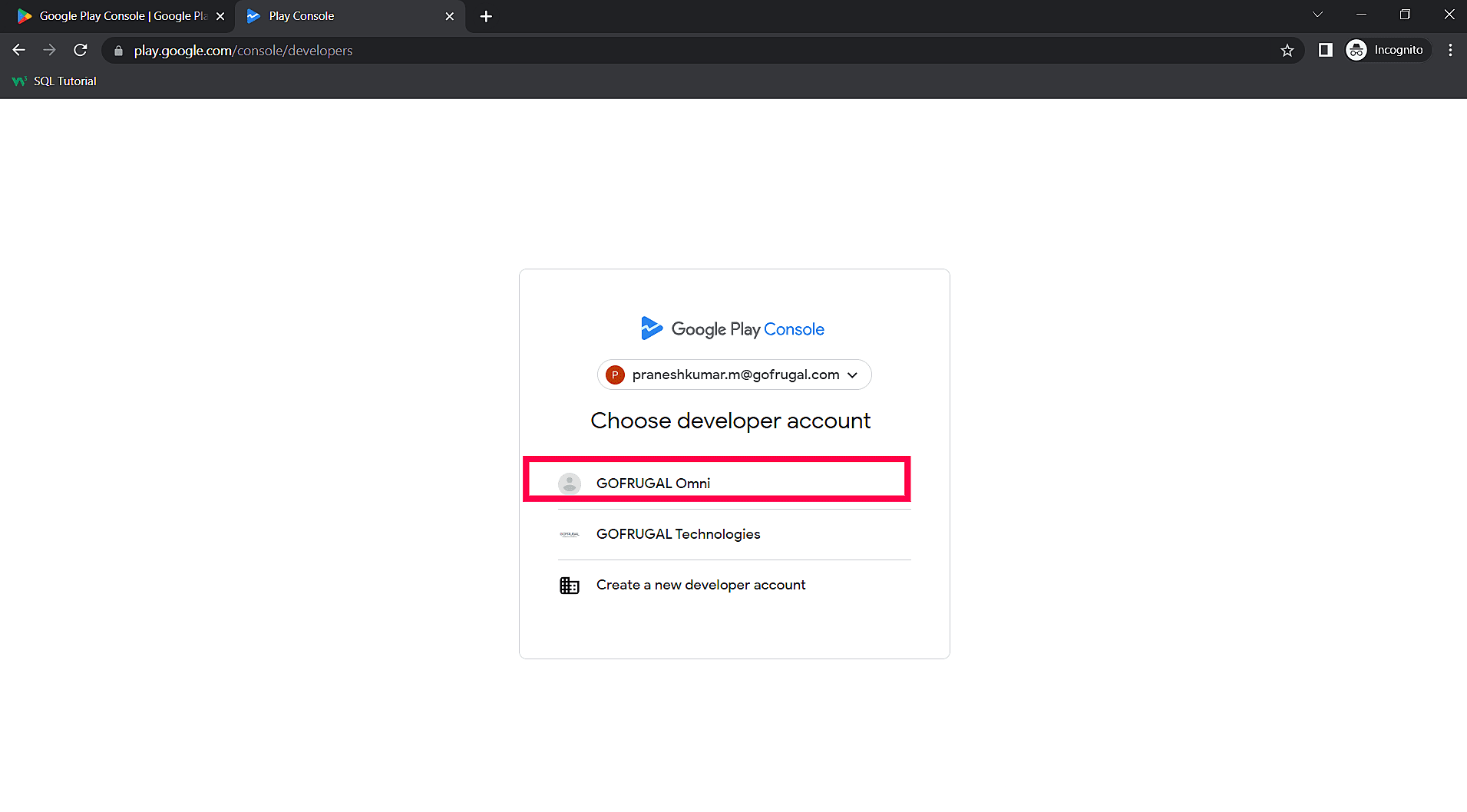
Task: Open the tab search chevron
Action: click(1317, 15)
